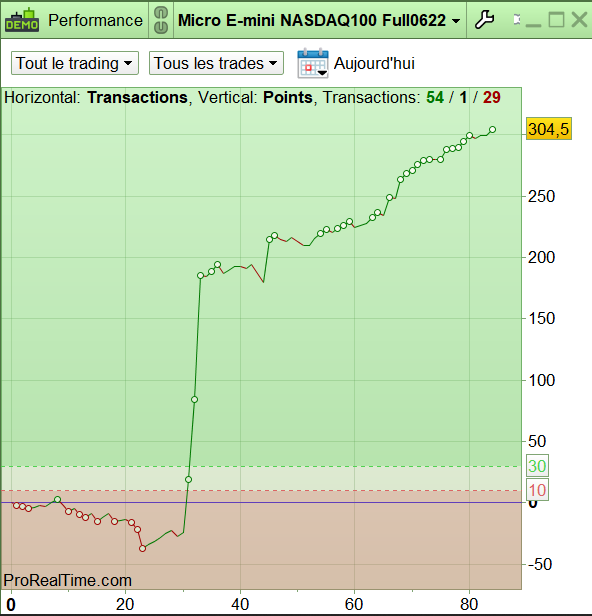Click the DEMO account icon
The image size is (592, 616).
coord(22,20)
